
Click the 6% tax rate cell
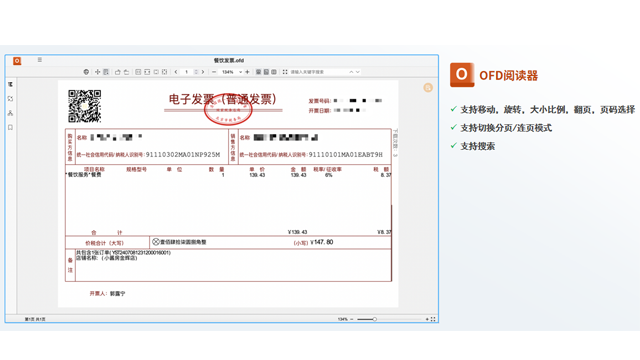click(329, 175)
